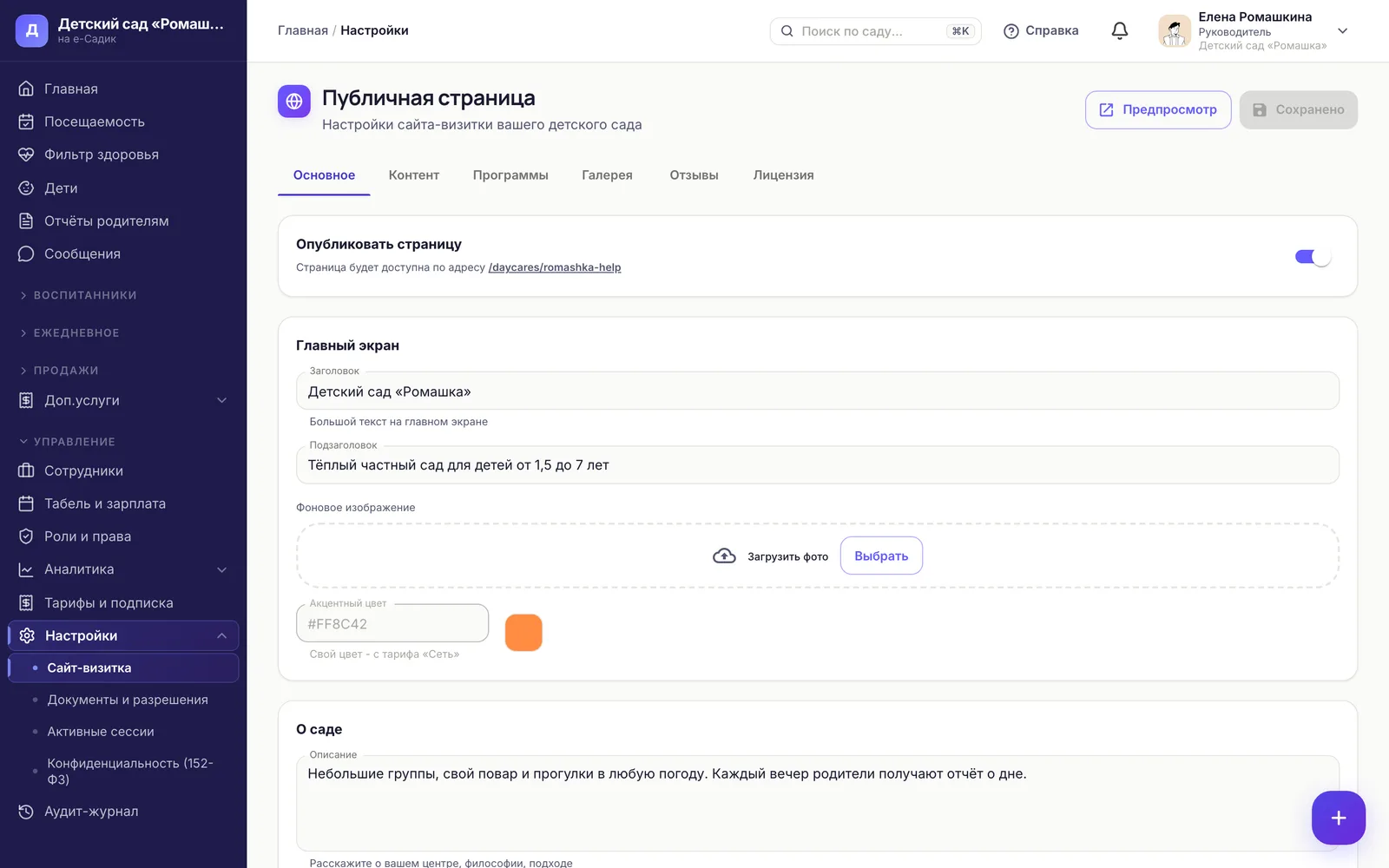
Task: Expand the Доп.услуги chevron
Action: [x=221, y=400]
